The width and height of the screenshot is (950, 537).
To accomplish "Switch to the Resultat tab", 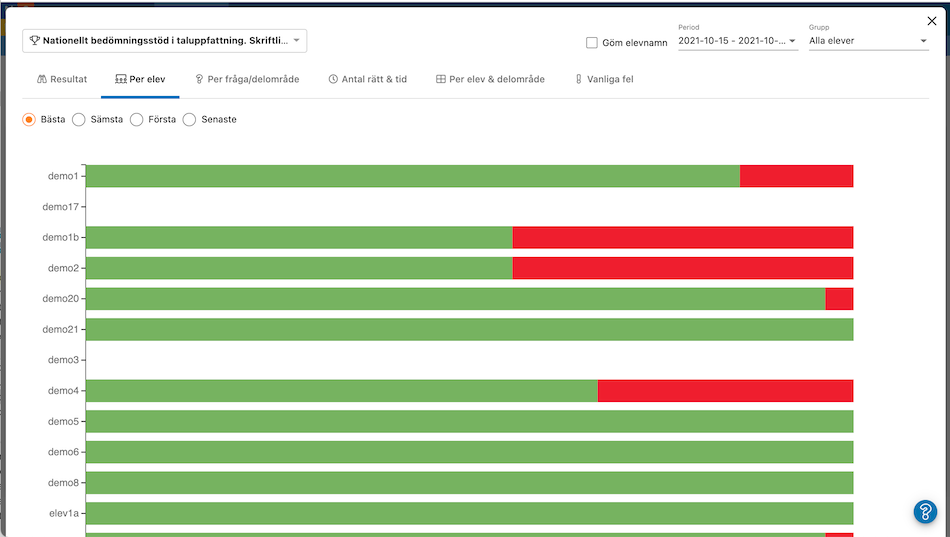I will click(62, 79).
